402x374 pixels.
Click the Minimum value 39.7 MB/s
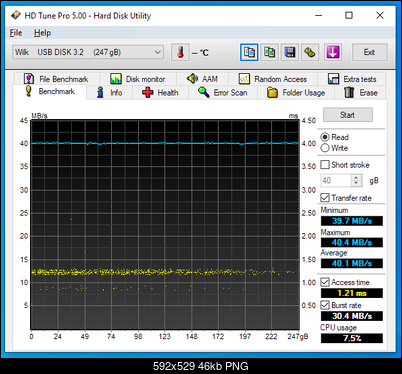[352, 221]
